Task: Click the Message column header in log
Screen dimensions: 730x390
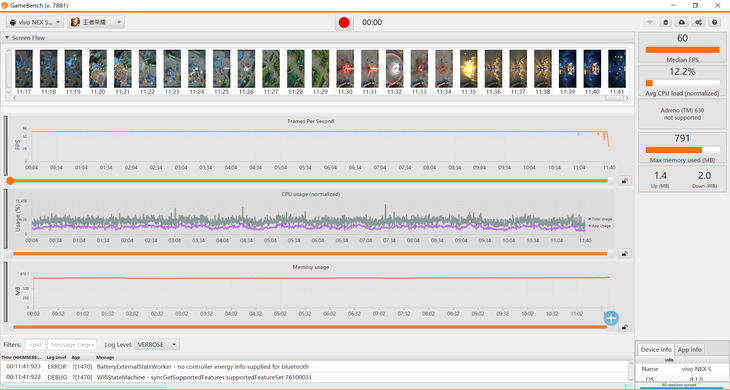Action: coord(105,357)
